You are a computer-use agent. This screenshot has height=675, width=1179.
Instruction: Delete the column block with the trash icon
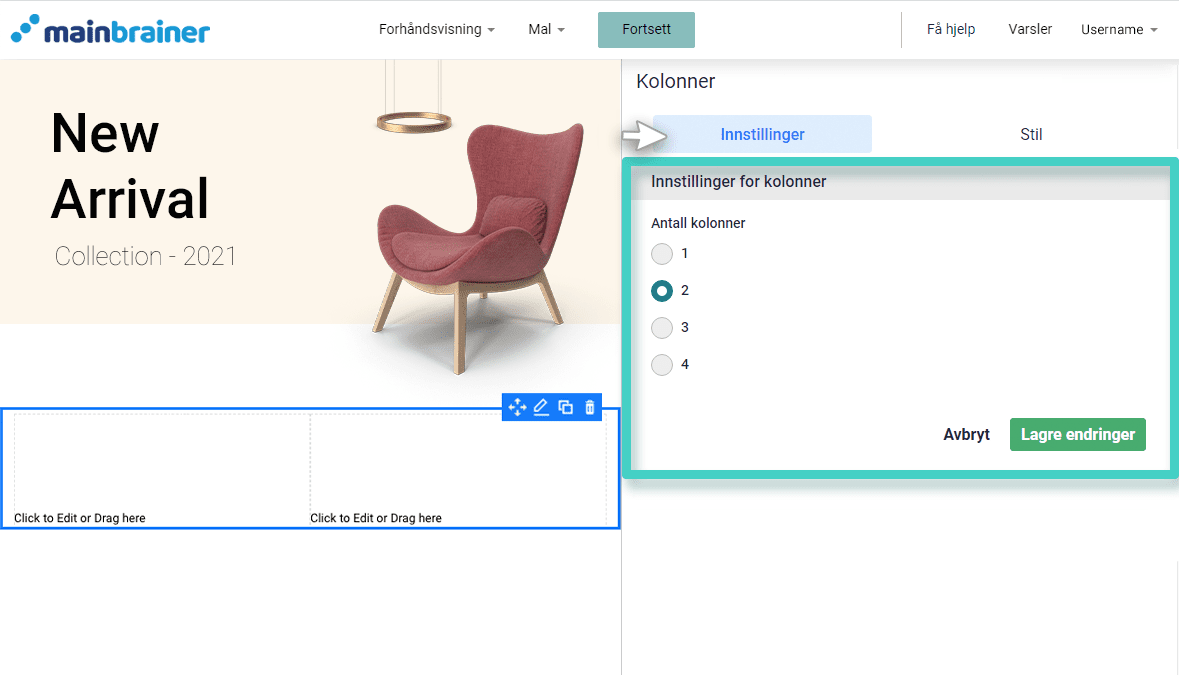click(589, 407)
